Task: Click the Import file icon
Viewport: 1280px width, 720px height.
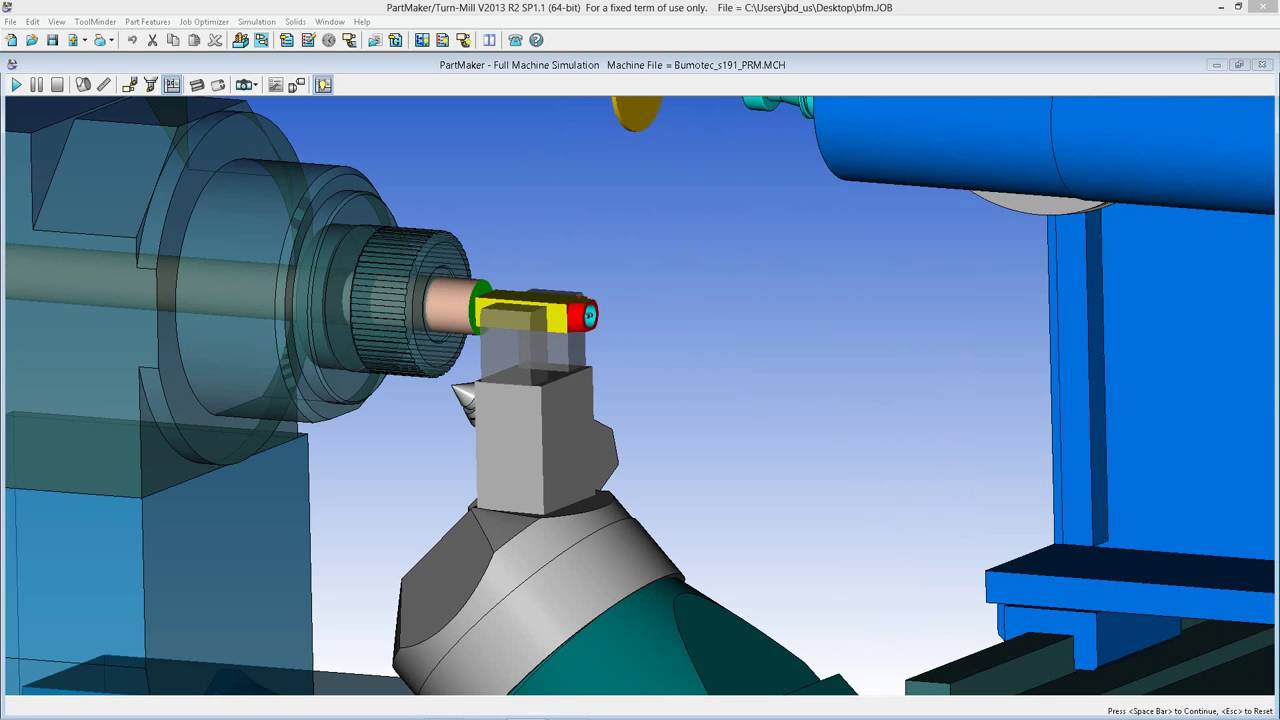Action: pos(73,40)
